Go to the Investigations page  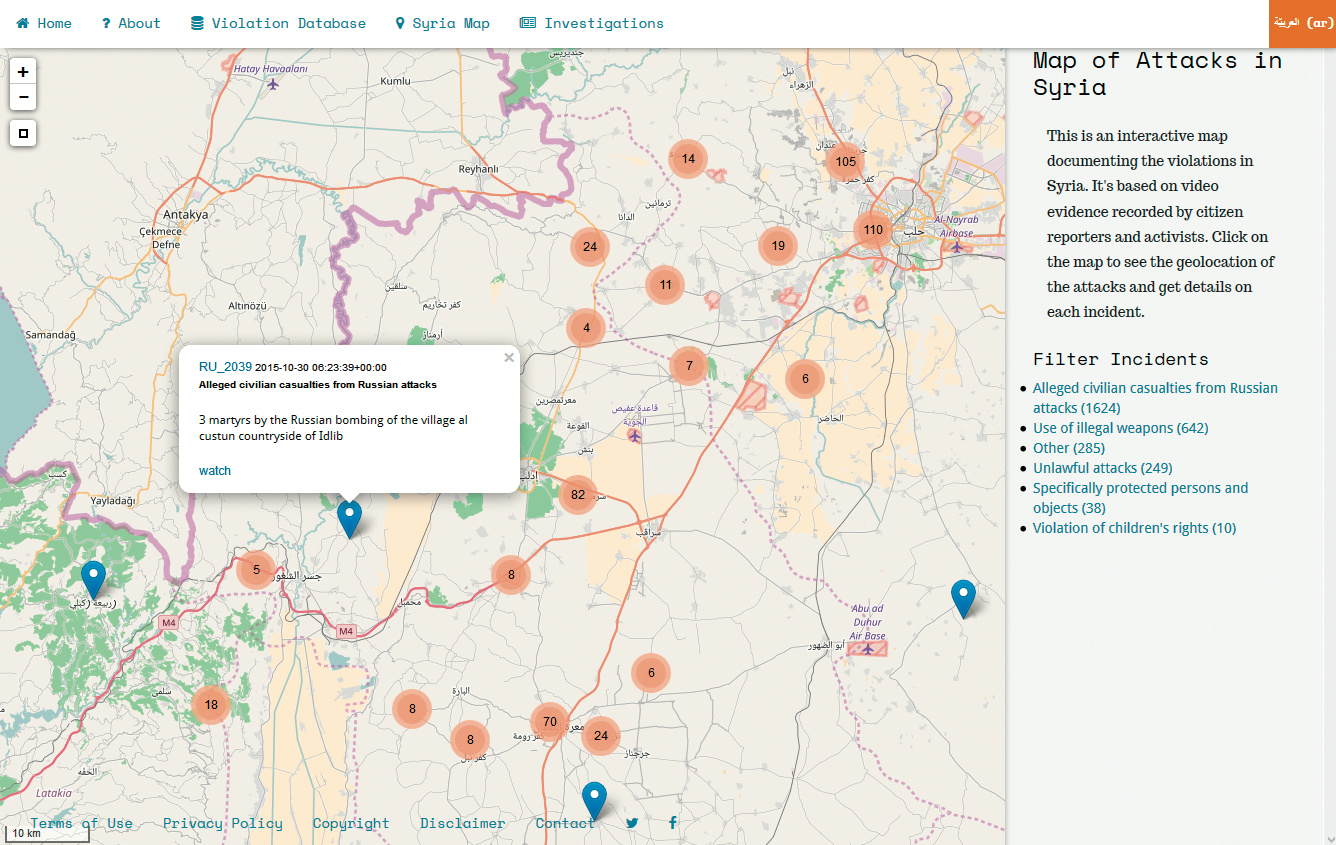pyautogui.click(x=591, y=23)
